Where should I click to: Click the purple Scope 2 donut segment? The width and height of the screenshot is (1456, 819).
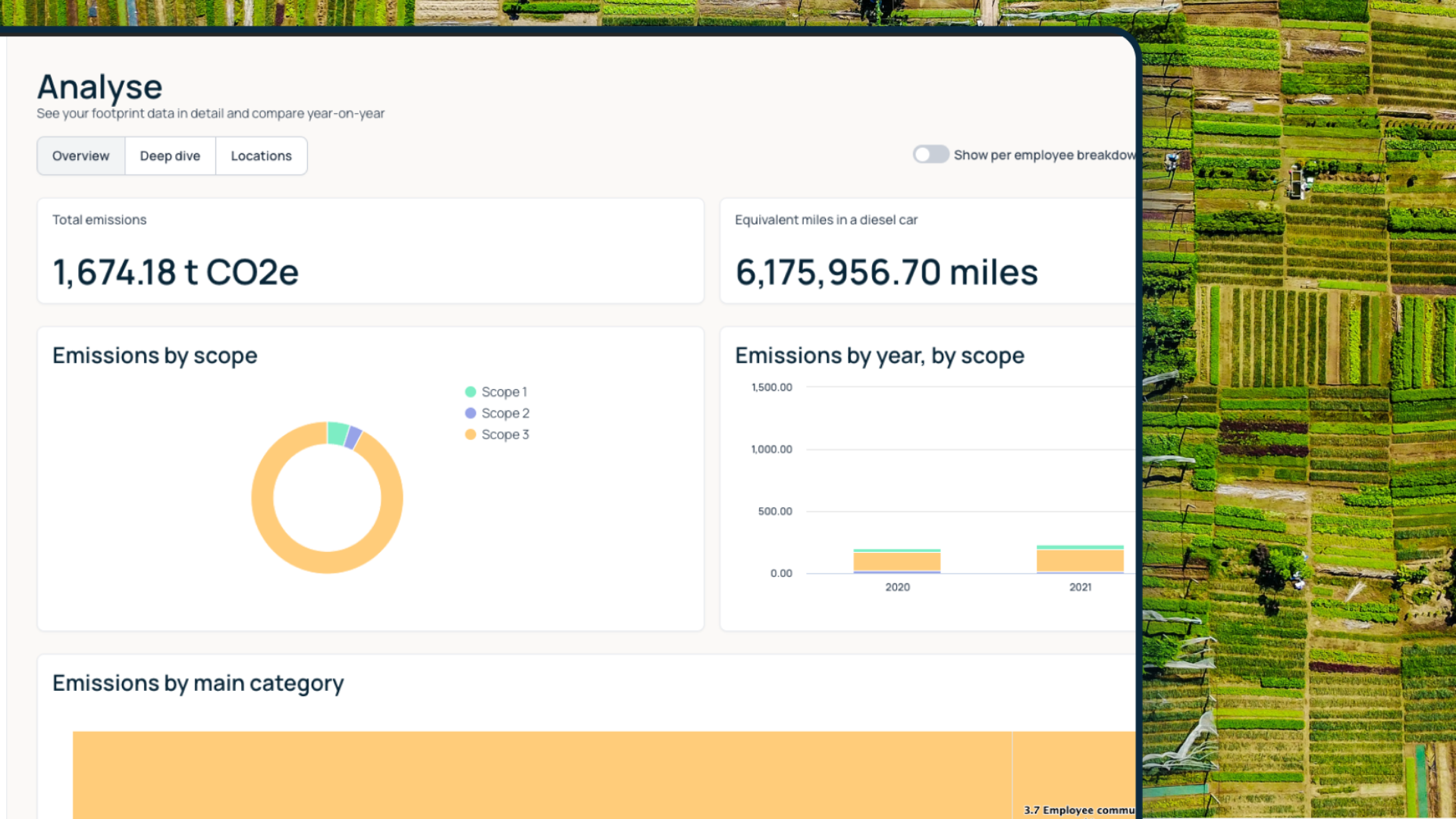pos(353,438)
